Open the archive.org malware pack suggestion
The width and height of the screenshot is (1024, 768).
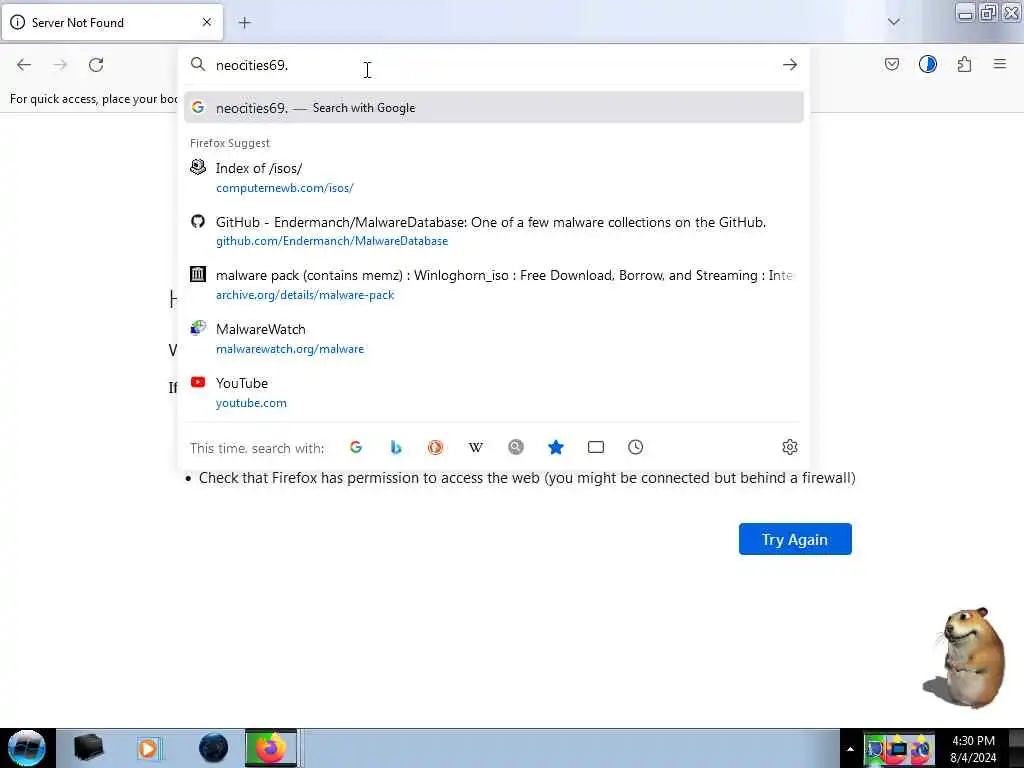[x=493, y=285]
